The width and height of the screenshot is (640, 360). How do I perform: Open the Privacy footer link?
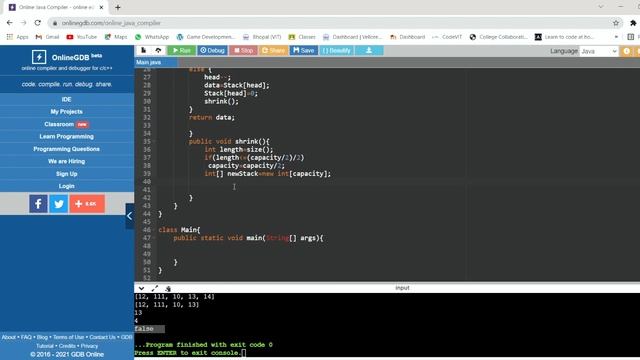point(89,346)
